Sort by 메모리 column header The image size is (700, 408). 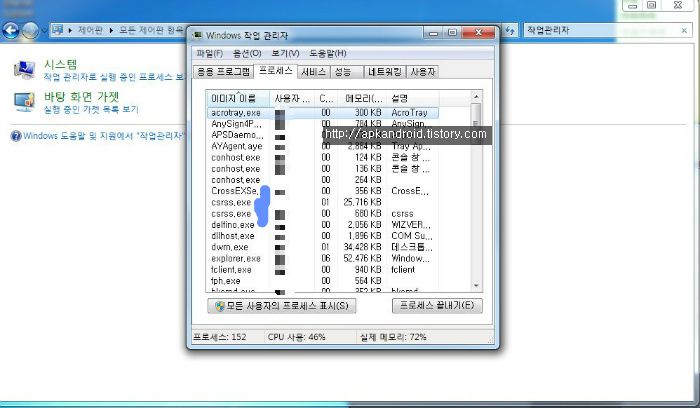pyautogui.click(x=362, y=98)
